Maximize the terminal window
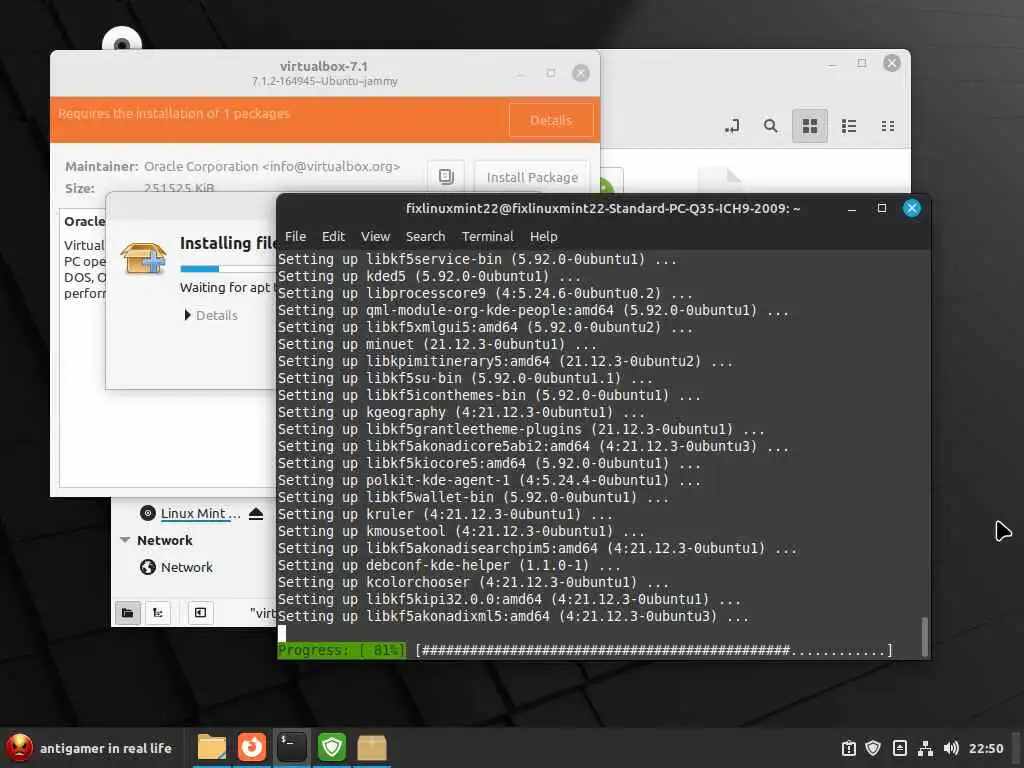Image resolution: width=1024 pixels, height=768 pixels. click(x=882, y=208)
